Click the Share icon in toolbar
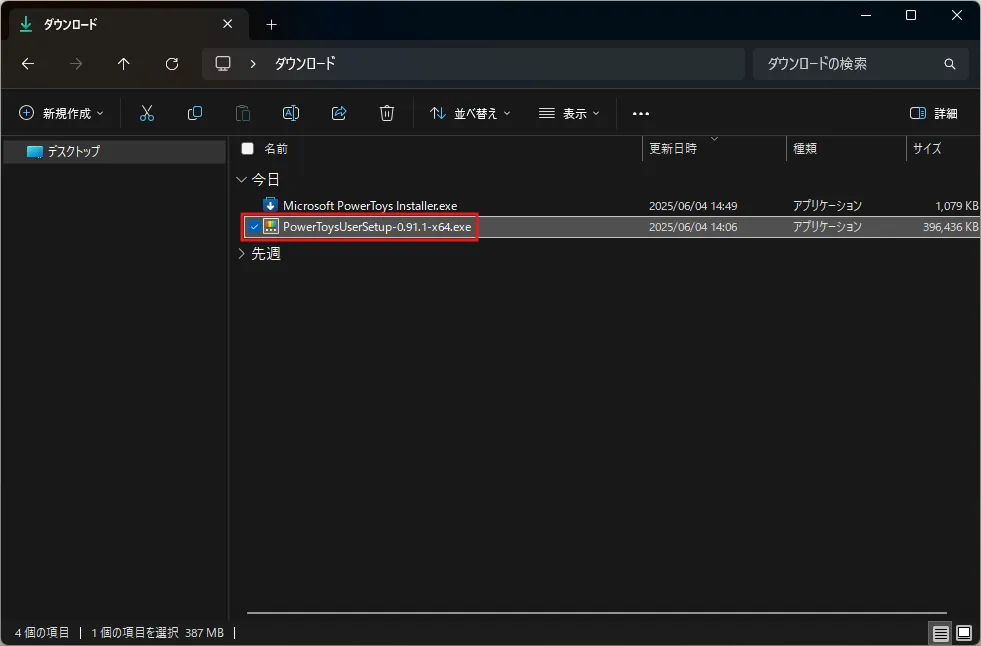The image size is (981, 646). point(339,113)
